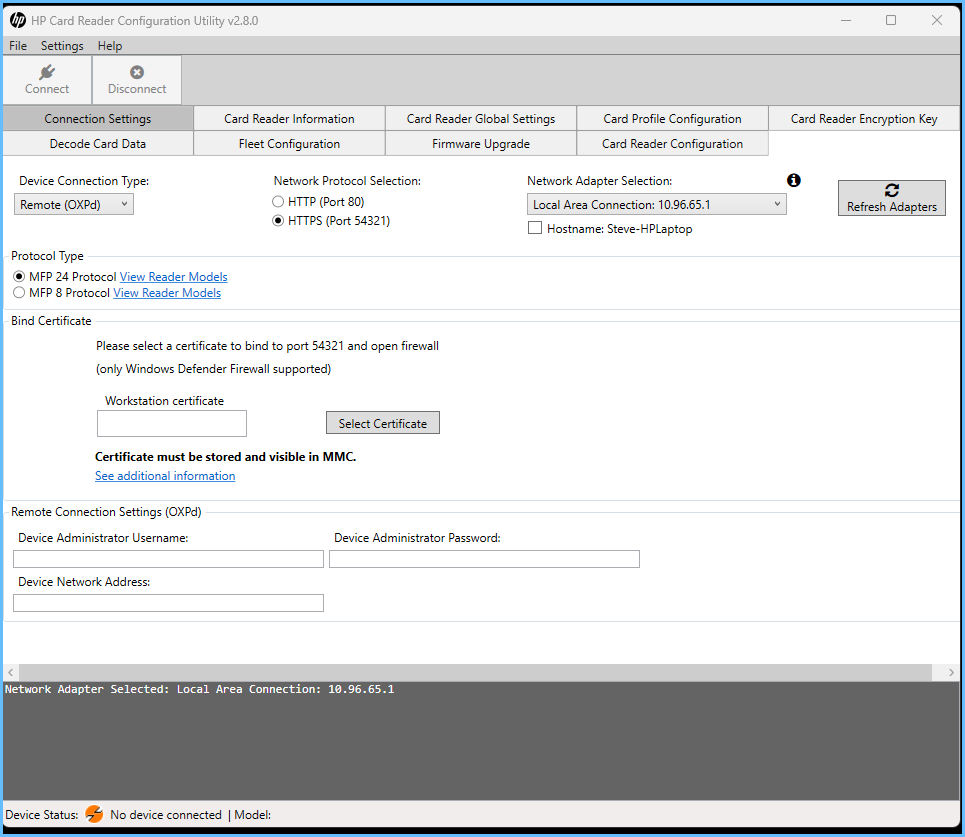Click the Connect plug icon

(47, 72)
